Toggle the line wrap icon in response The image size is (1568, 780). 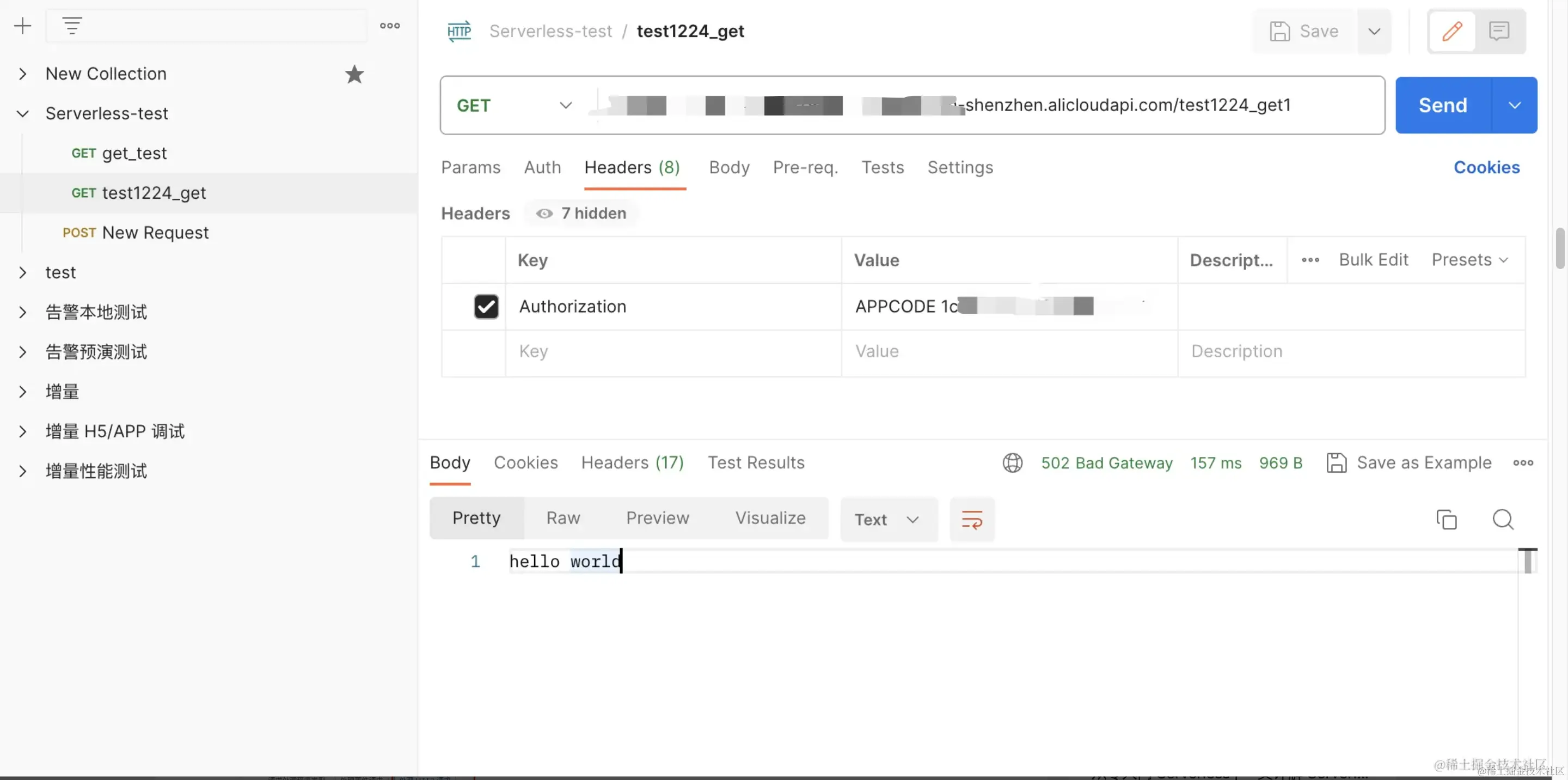coord(972,520)
